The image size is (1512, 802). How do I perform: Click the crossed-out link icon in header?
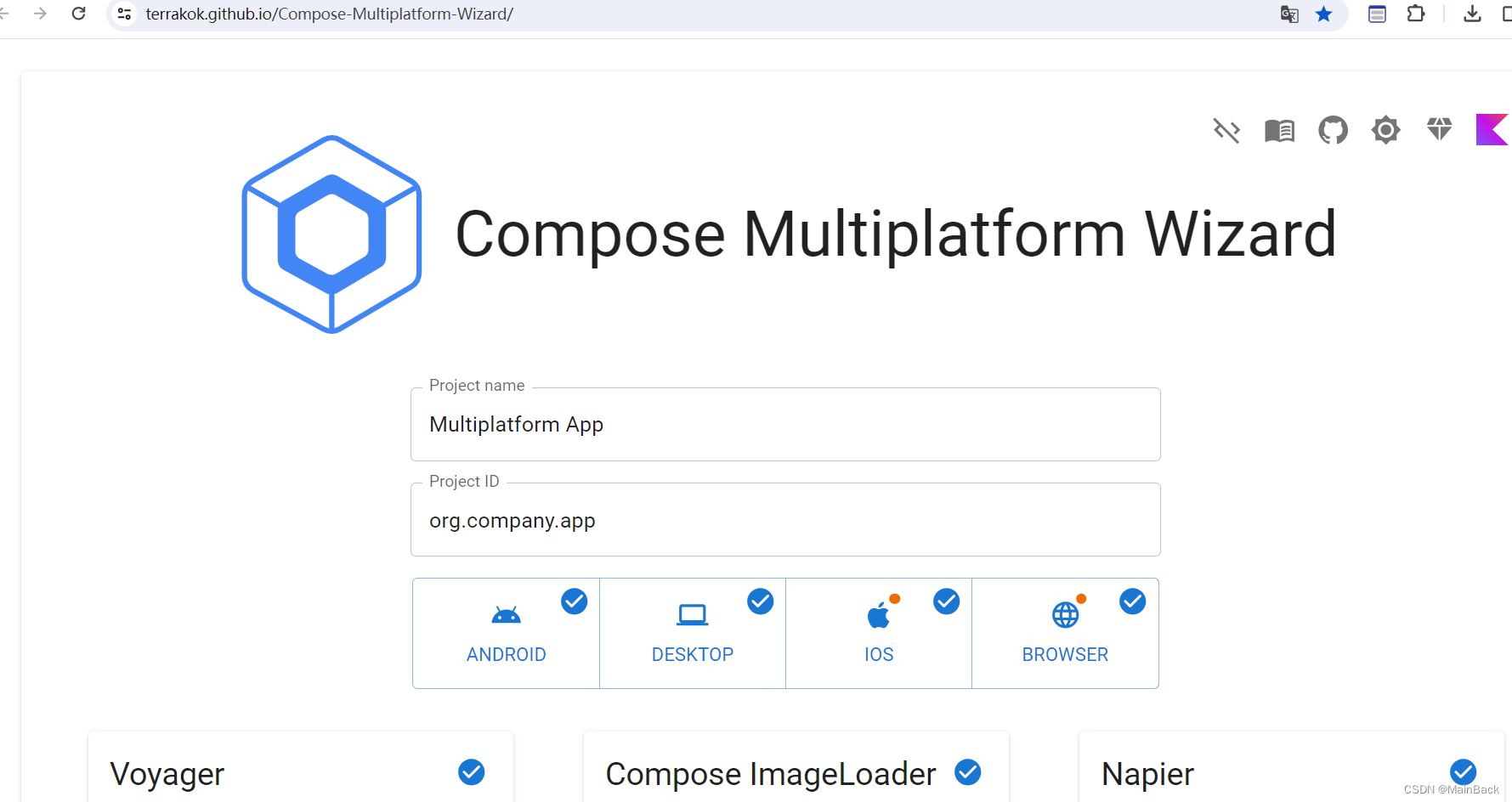tap(1226, 130)
